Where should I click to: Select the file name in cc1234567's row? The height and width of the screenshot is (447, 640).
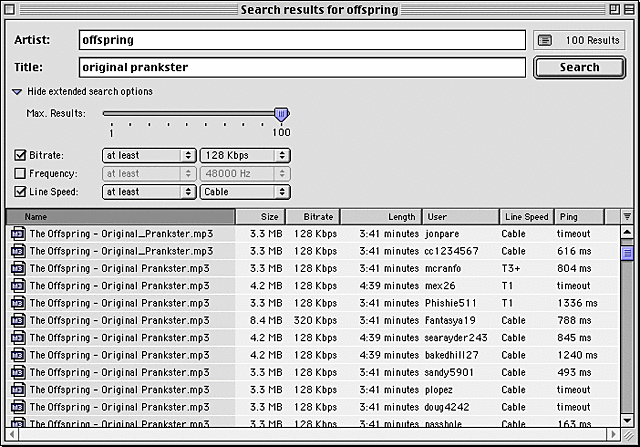[121, 251]
